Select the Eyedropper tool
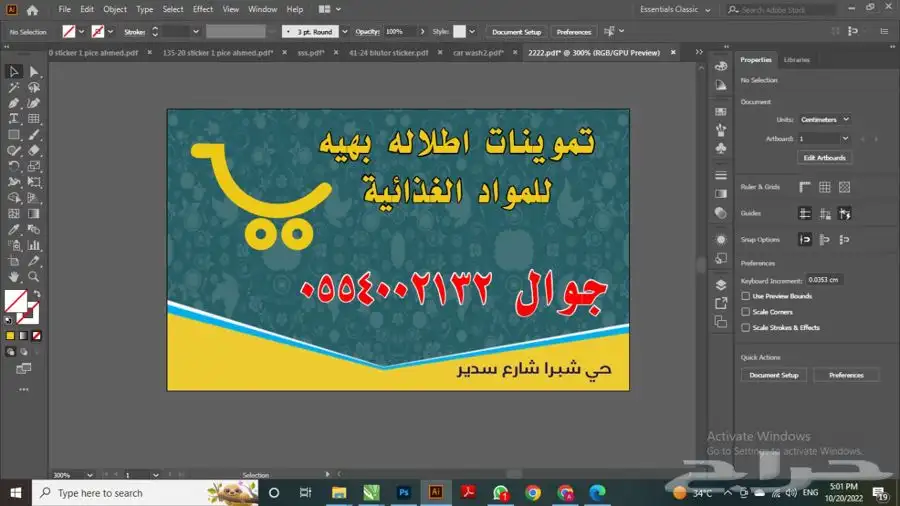This screenshot has height=506, width=900. 14,229
